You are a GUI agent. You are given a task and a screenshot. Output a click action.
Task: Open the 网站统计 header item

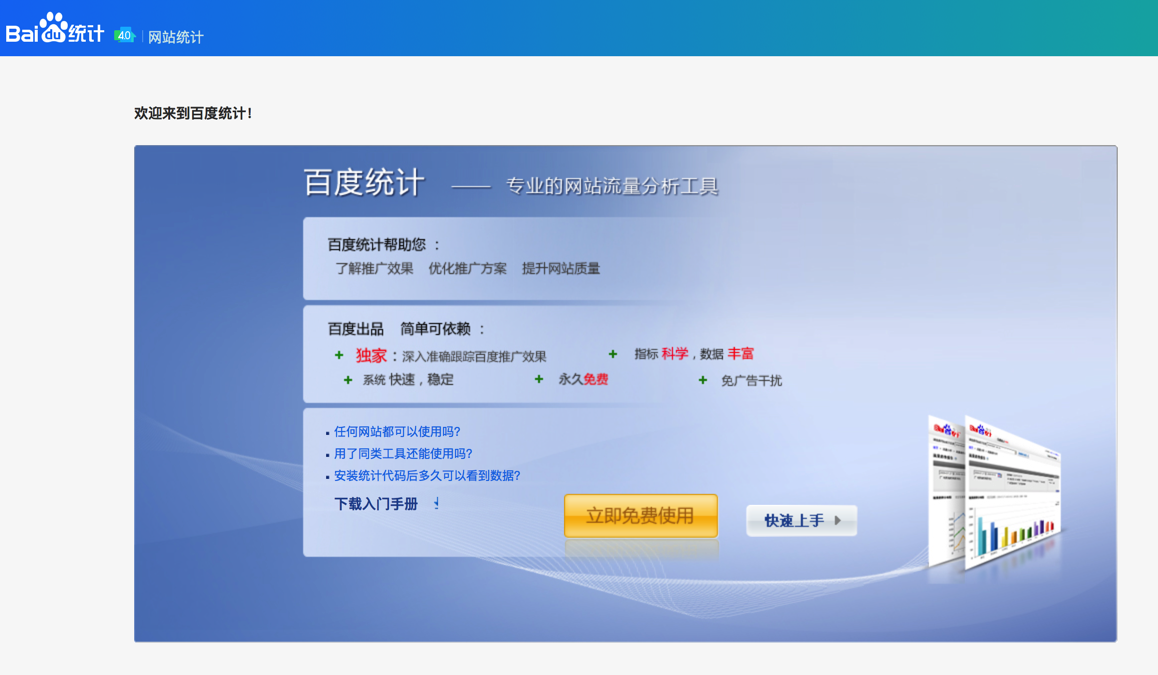(x=175, y=37)
